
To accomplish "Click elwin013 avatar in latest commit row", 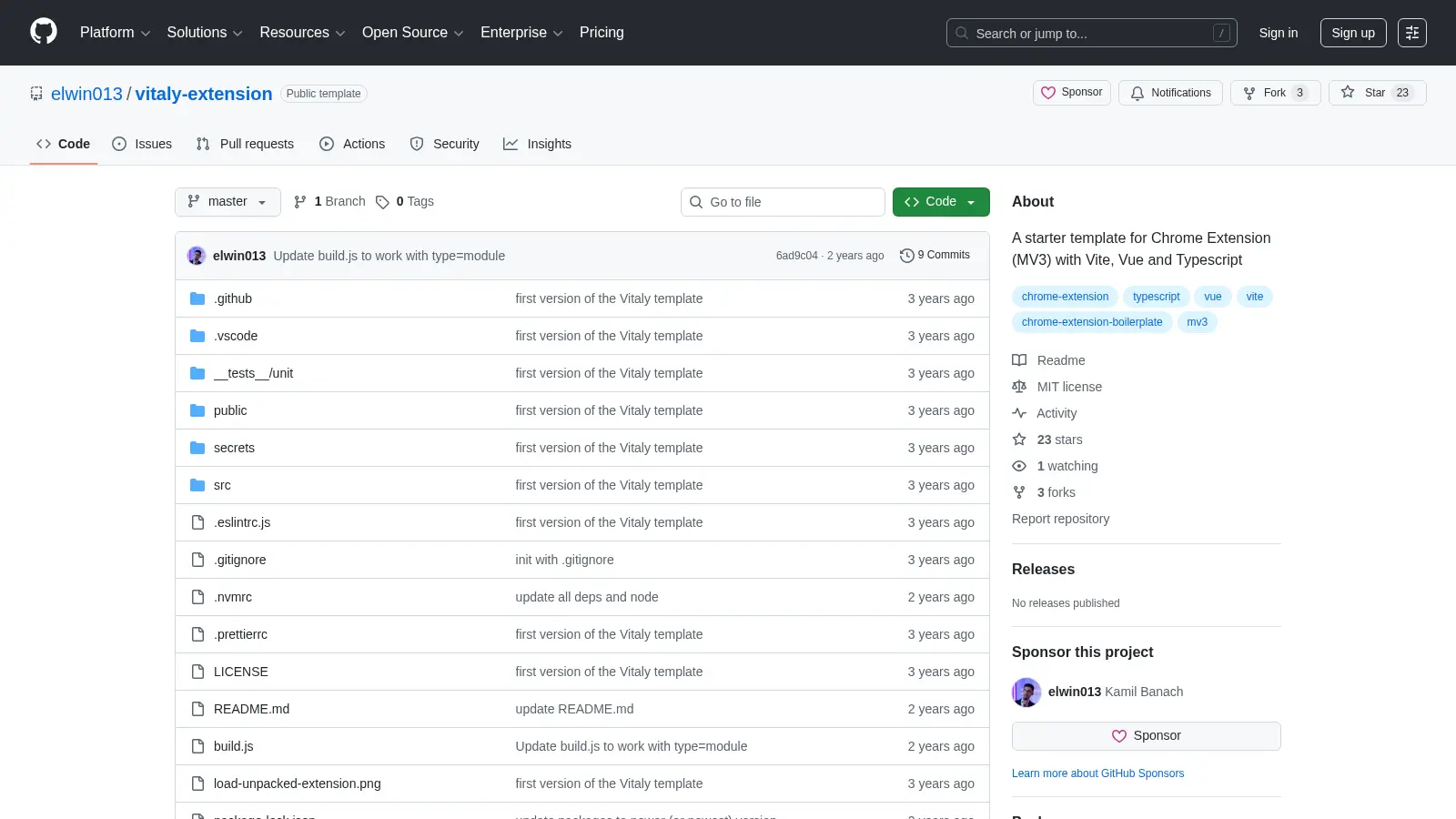I will click(x=197, y=256).
